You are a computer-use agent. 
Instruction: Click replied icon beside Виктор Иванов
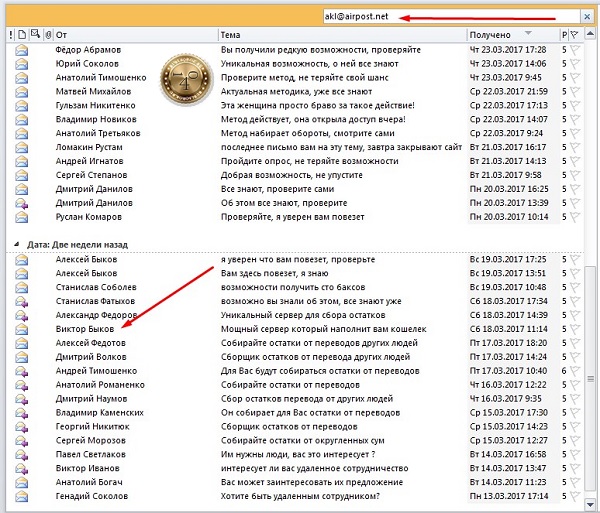coord(21,469)
